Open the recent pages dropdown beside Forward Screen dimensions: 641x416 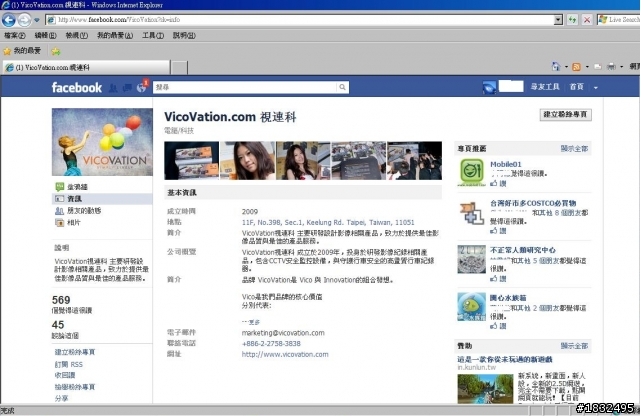(36, 20)
